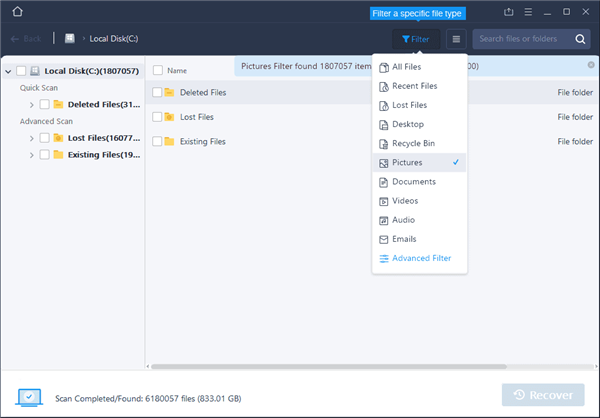Open the Advanced Filter link
Image resolution: width=600 pixels, height=418 pixels.
pyautogui.click(x=421, y=258)
